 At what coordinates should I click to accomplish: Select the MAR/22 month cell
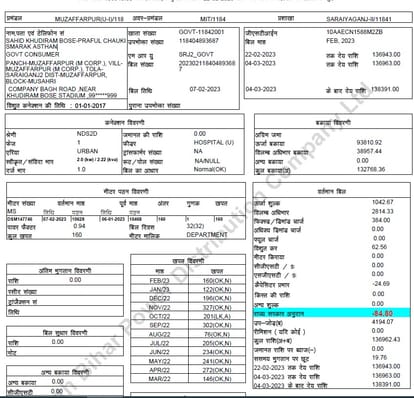coord(160,379)
